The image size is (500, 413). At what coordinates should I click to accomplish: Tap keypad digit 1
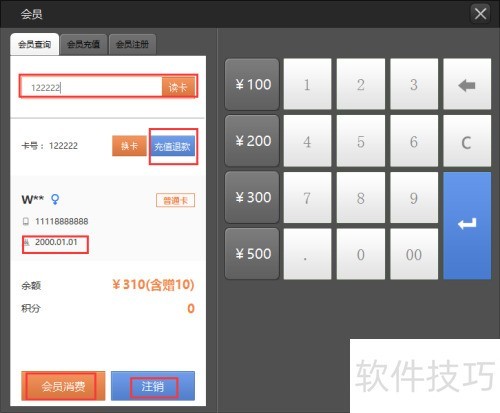click(307, 84)
